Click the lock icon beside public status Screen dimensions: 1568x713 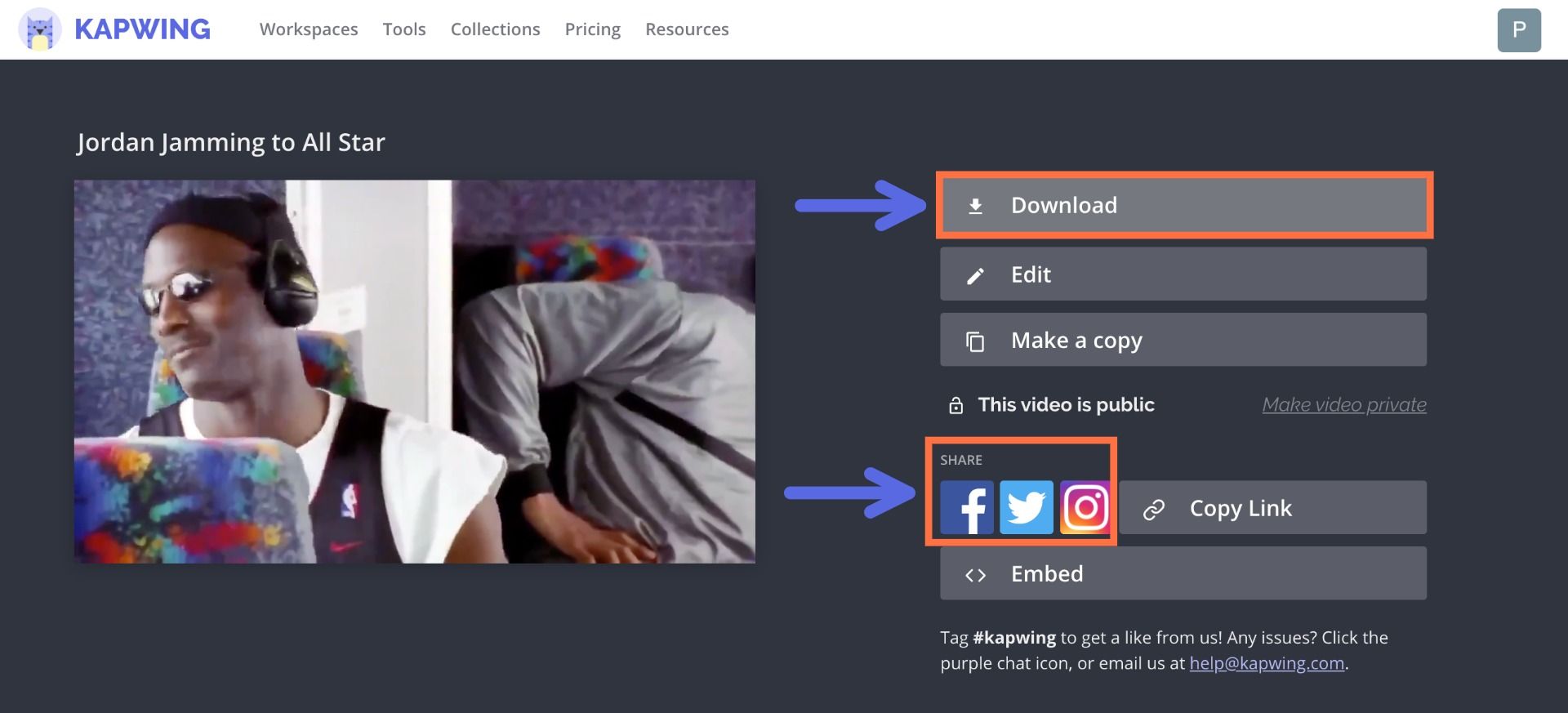pos(955,405)
